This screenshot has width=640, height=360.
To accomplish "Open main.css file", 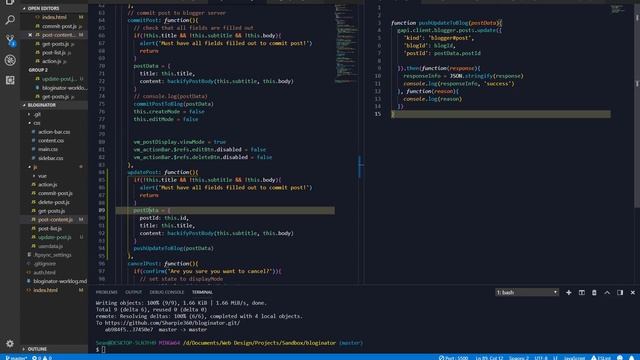I will click(x=48, y=149).
